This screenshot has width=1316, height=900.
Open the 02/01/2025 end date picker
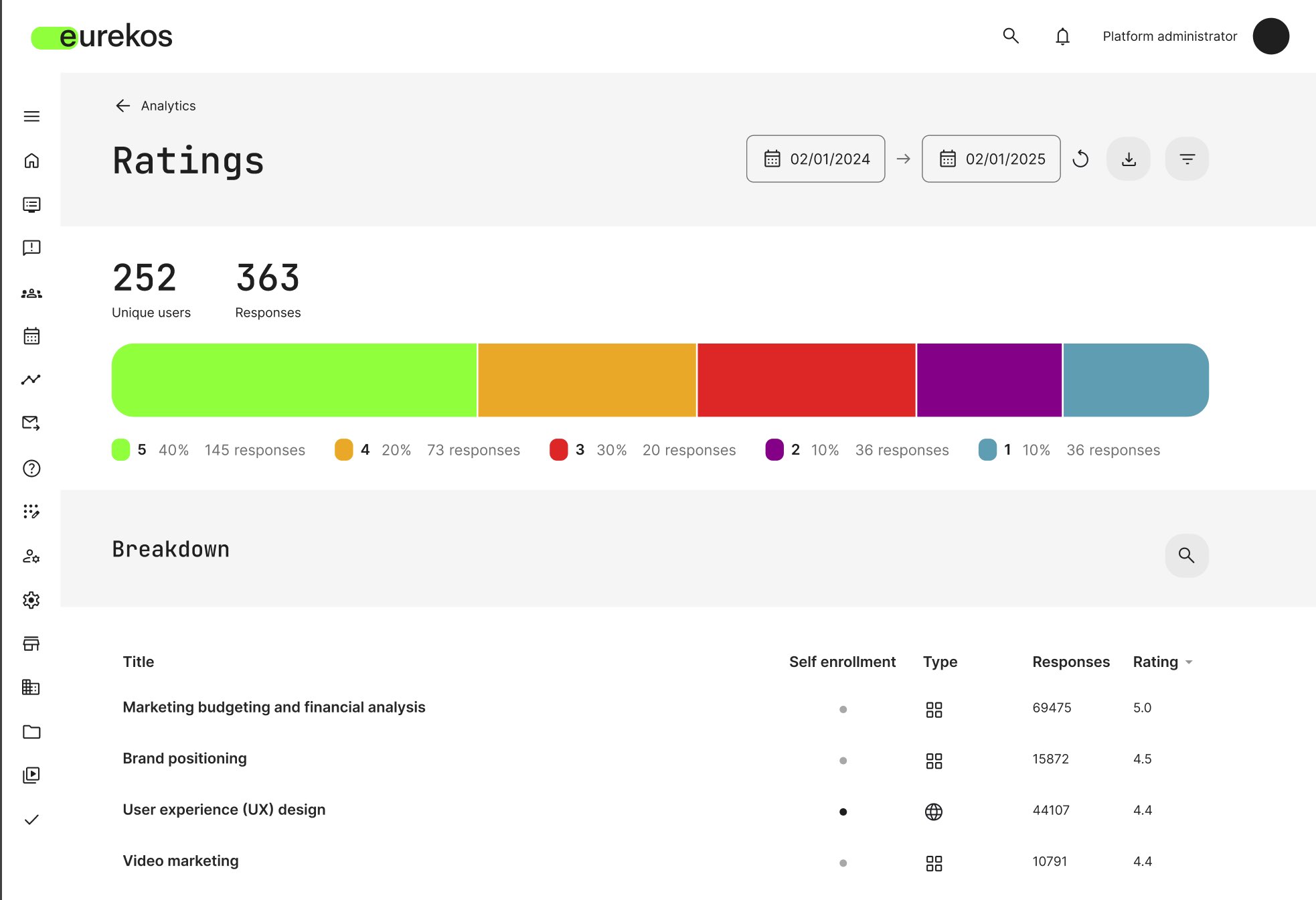point(991,159)
